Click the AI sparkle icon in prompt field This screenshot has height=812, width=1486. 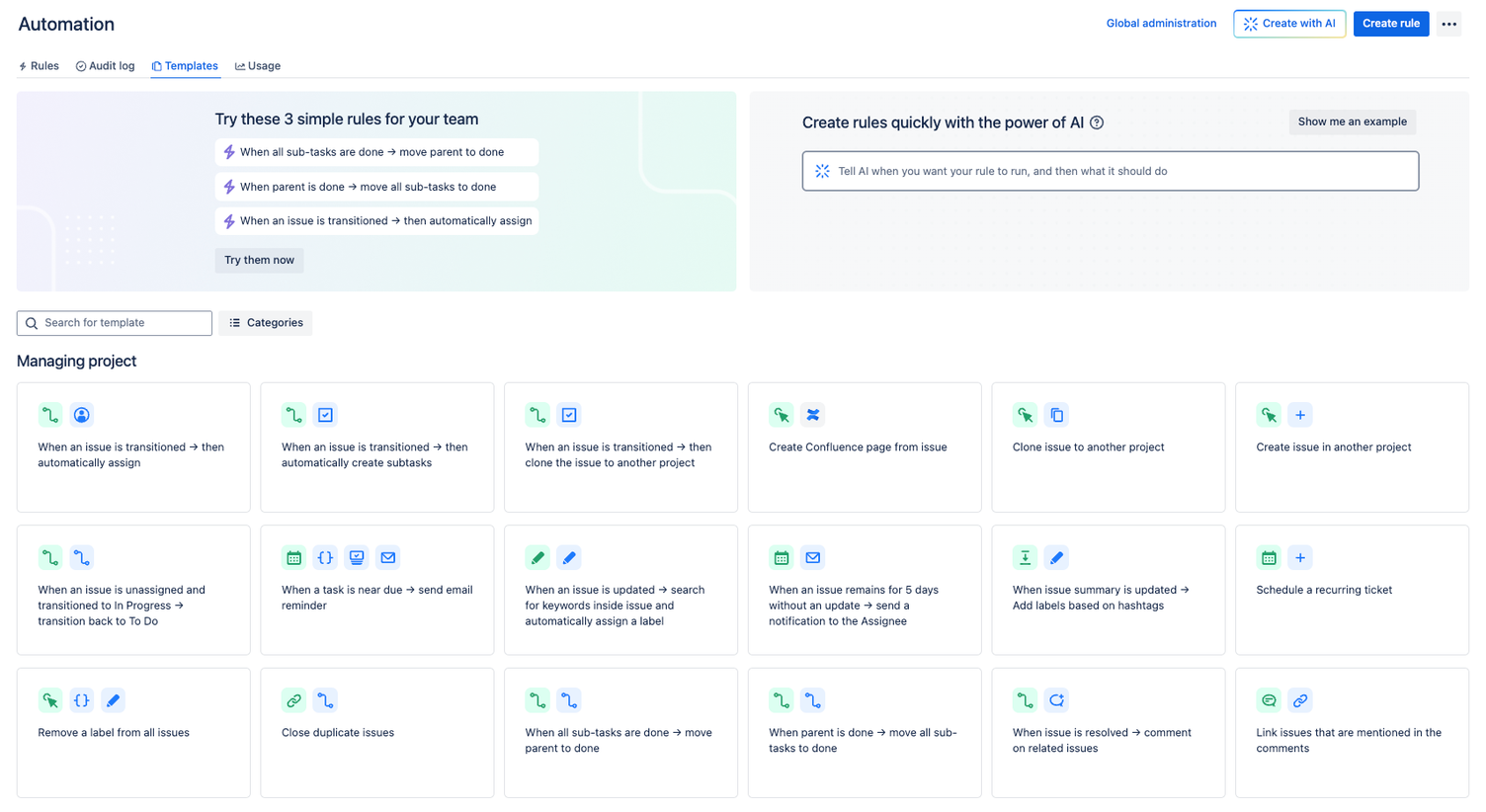[822, 171]
